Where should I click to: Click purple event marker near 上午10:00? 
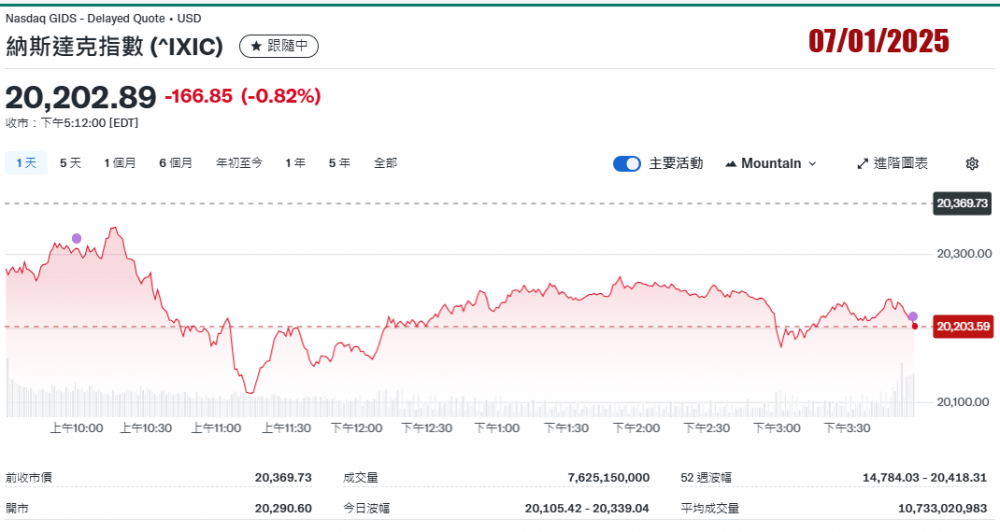click(x=77, y=238)
